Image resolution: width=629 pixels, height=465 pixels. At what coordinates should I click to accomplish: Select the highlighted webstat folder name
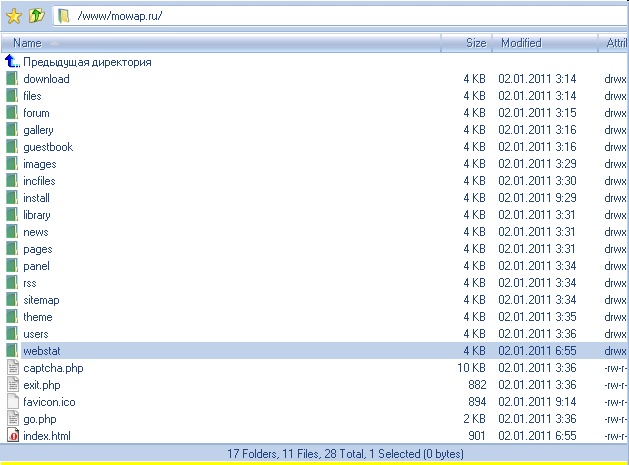click(x=42, y=351)
